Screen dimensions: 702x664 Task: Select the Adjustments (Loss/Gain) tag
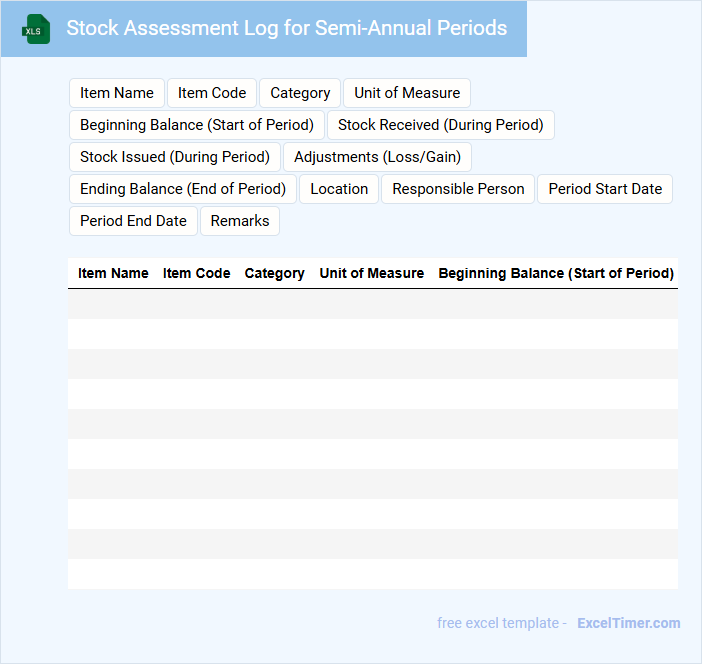377,157
